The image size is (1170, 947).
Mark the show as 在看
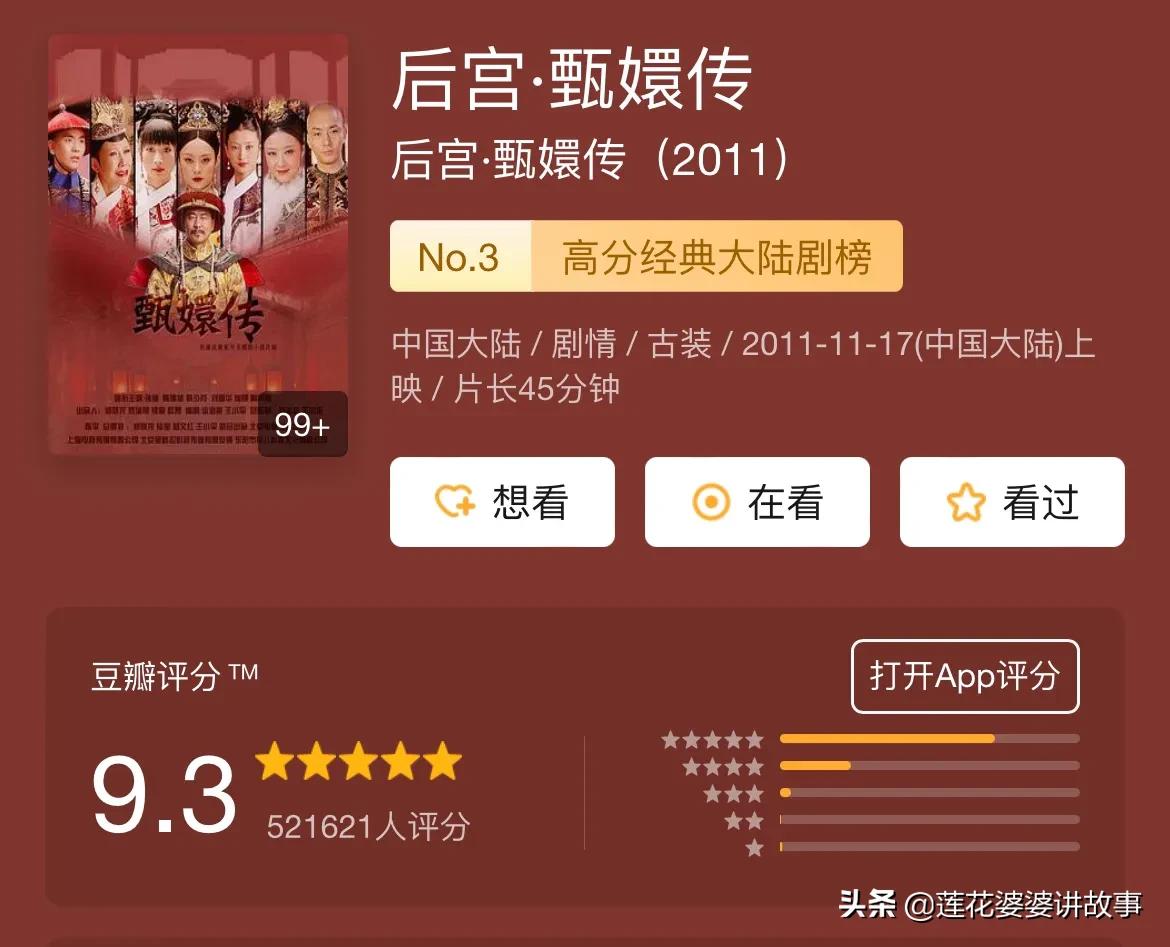[x=757, y=501]
